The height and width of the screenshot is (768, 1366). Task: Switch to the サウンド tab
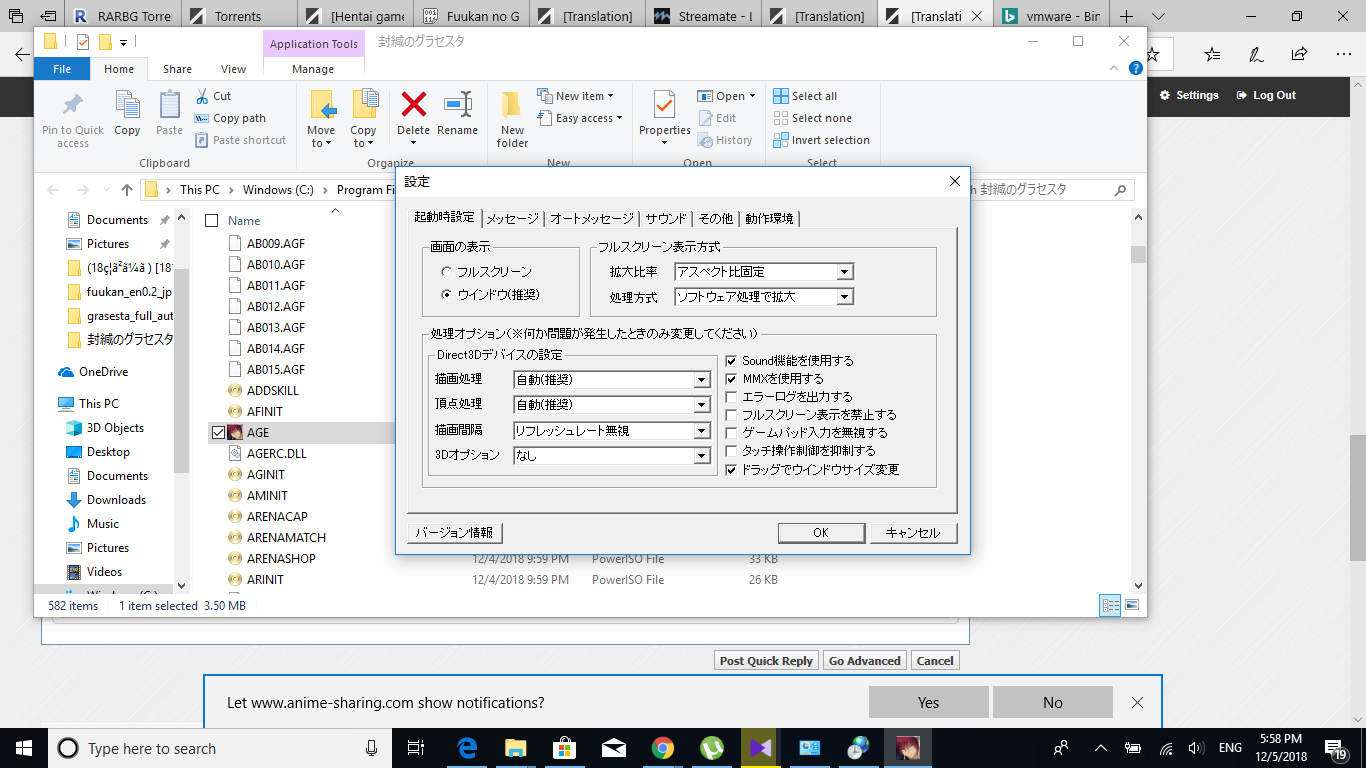[x=666, y=219]
